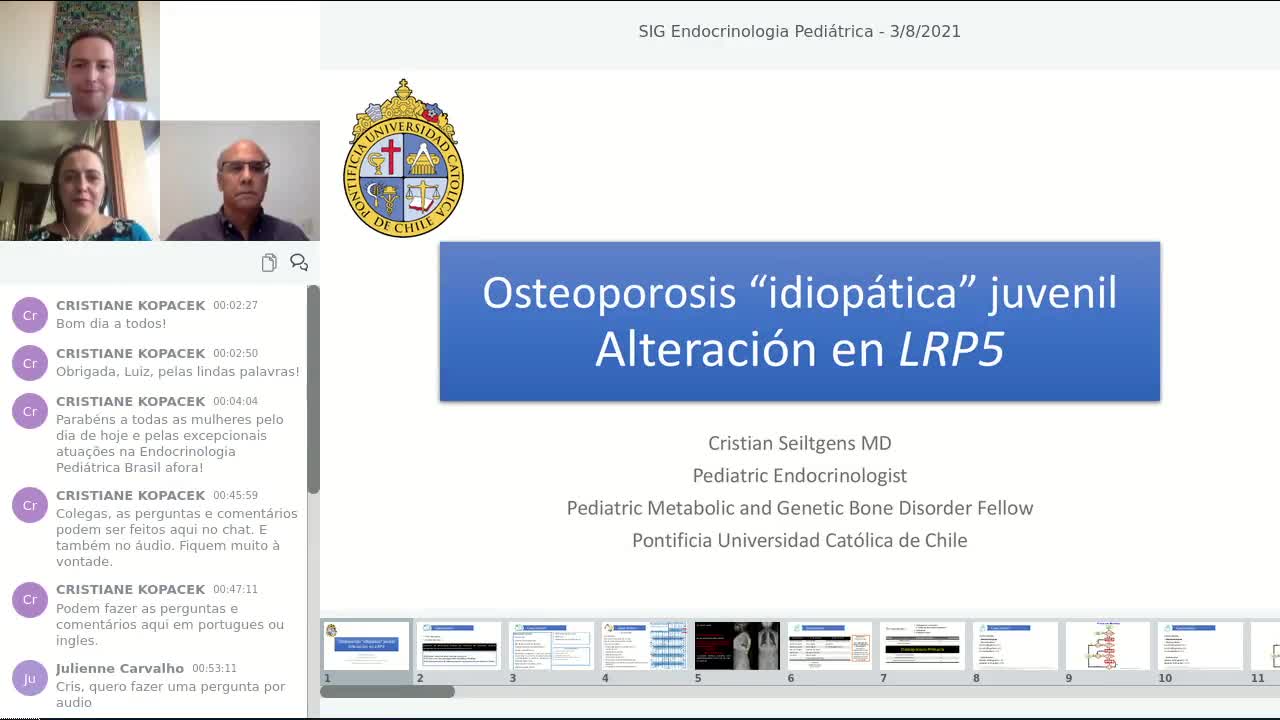Open the shared notes clipboard icon
The height and width of the screenshot is (720, 1280).
pos(269,263)
